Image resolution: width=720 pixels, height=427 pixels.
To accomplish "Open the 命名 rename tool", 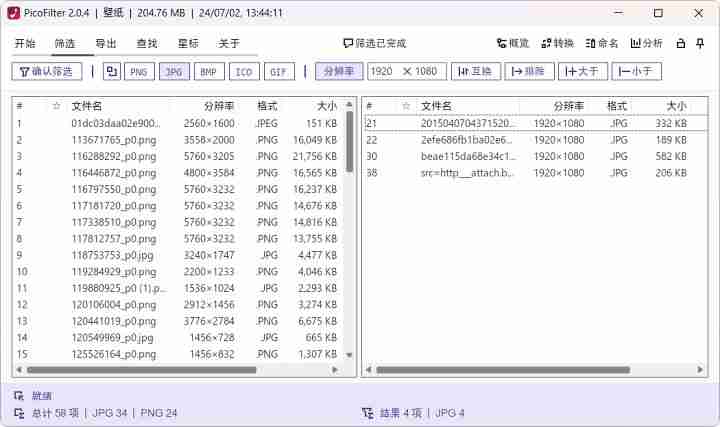I will tap(602, 44).
